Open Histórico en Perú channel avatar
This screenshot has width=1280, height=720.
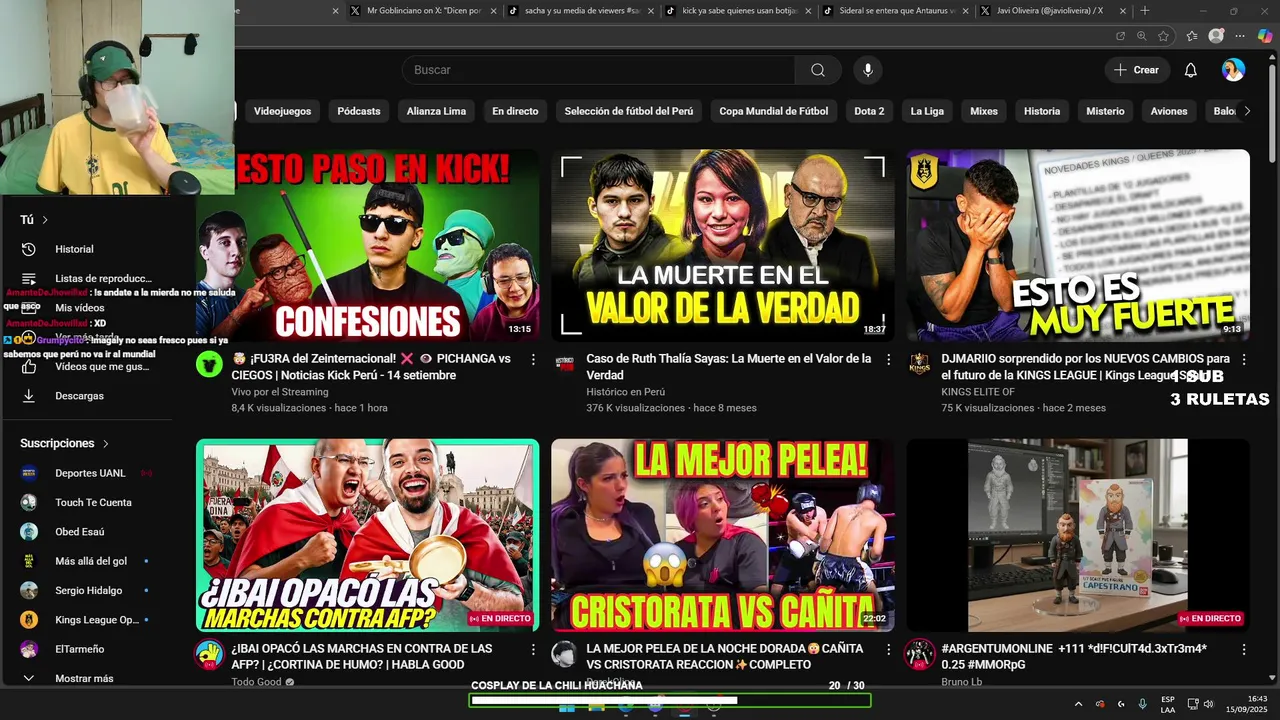[x=564, y=363]
